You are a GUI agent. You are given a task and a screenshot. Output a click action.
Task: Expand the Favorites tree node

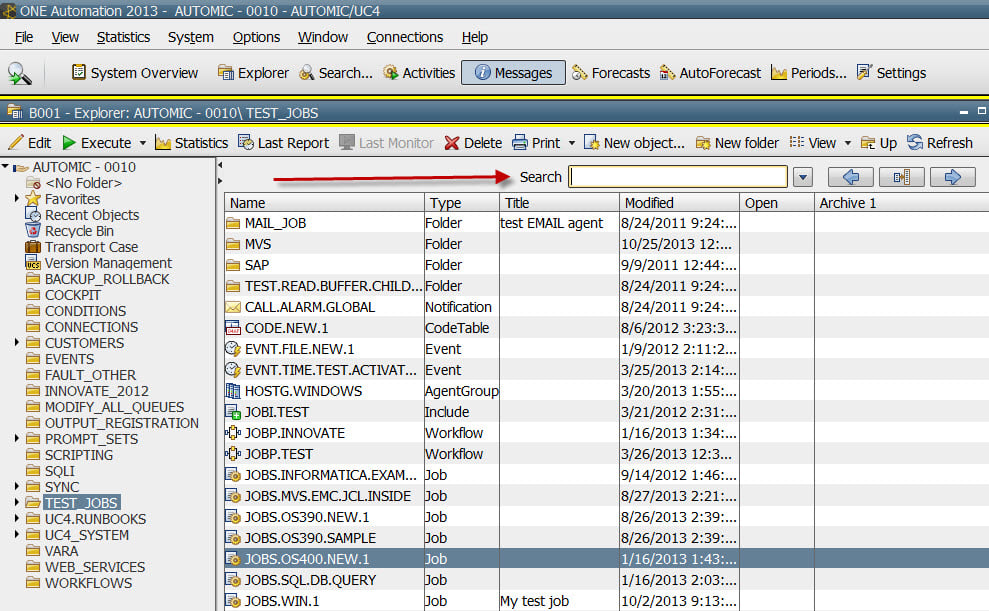17,199
